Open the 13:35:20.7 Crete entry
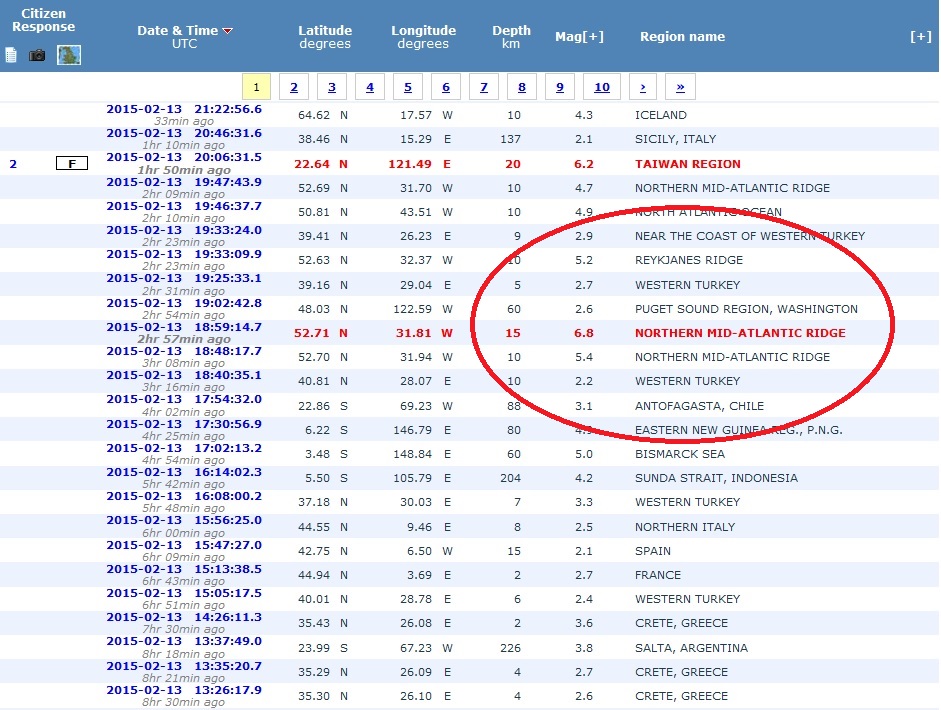 (184, 666)
